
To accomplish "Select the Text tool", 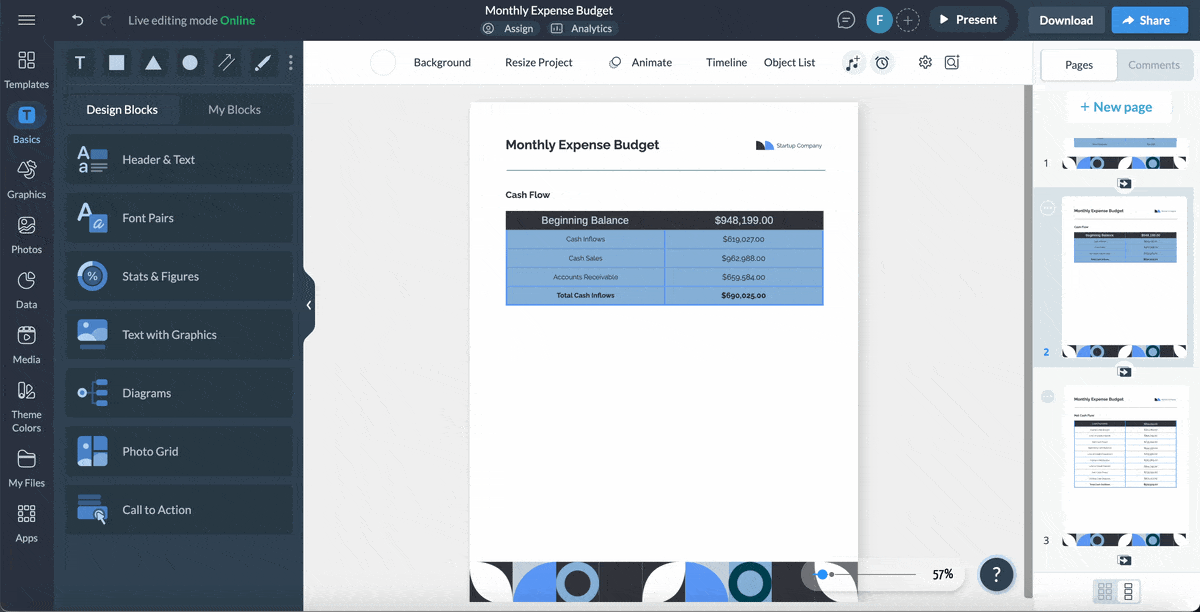I will point(79,62).
